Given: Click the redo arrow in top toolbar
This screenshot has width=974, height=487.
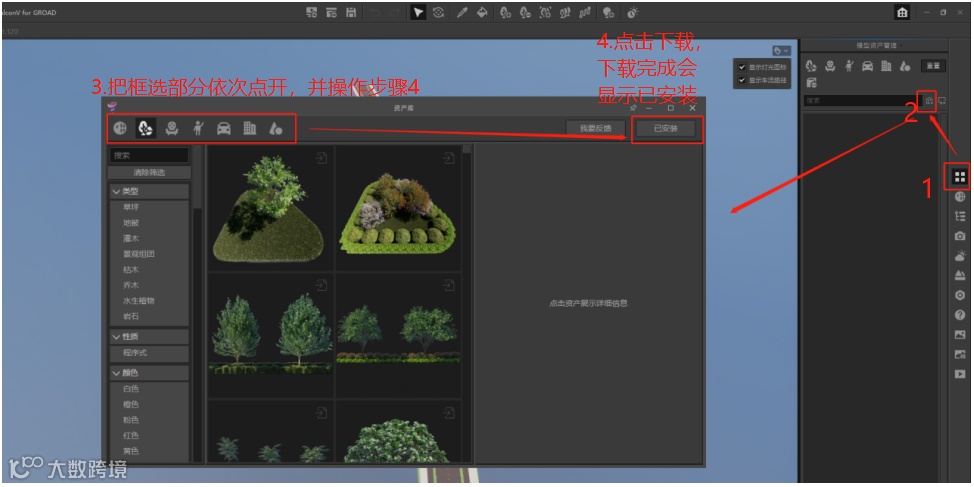Looking at the screenshot, I should tap(395, 12).
